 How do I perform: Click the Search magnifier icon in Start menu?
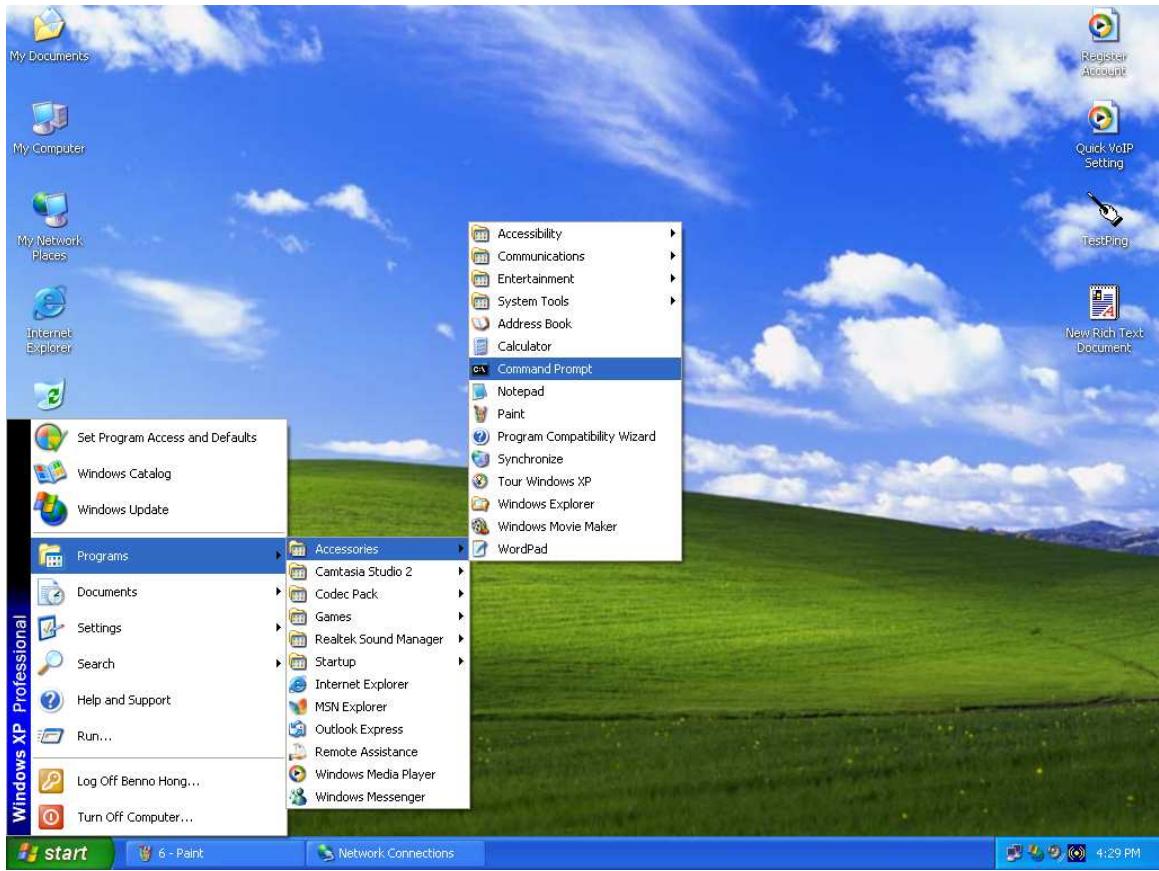coord(50,663)
